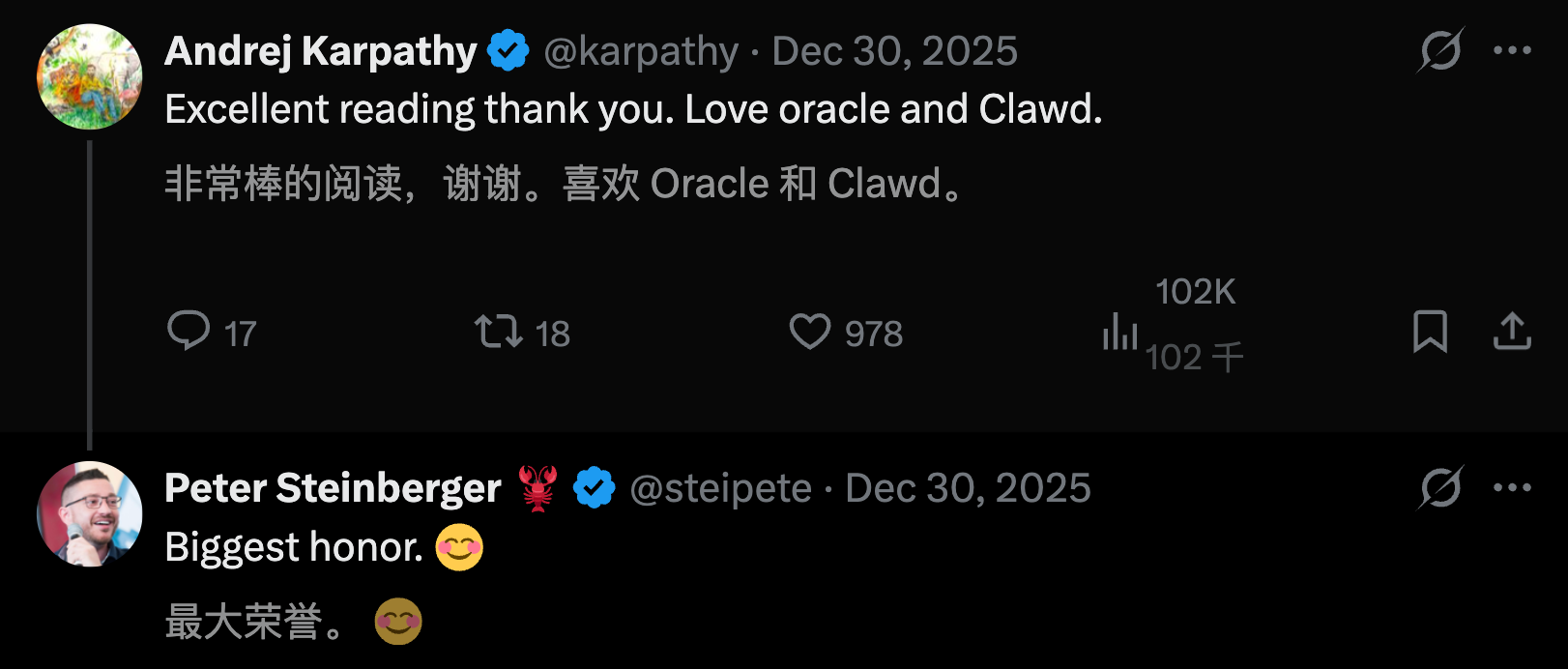Viewport: 1568px width, 669px height.
Task: Bookmark Andrej Karpathy's tweet
Action: pyautogui.click(x=1430, y=332)
